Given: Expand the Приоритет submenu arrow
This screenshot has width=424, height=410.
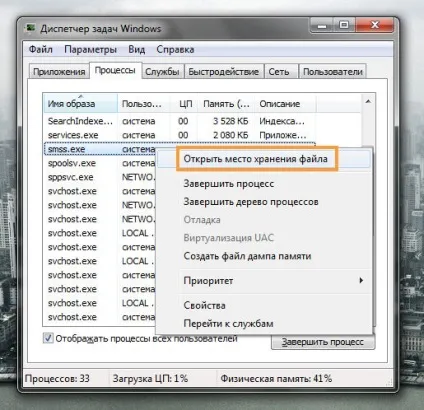Looking at the screenshot, I should click(361, 280).
